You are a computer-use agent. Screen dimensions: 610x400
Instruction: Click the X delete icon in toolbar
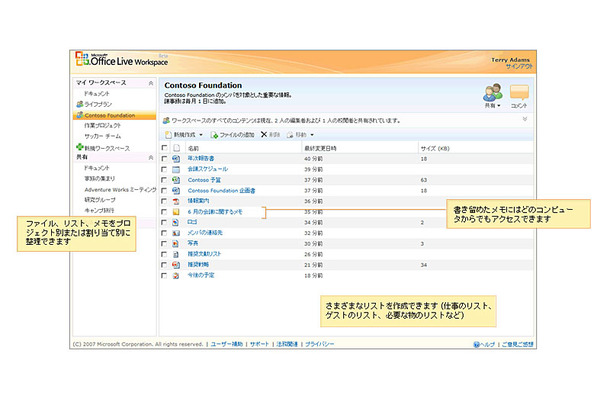(264, 134)
